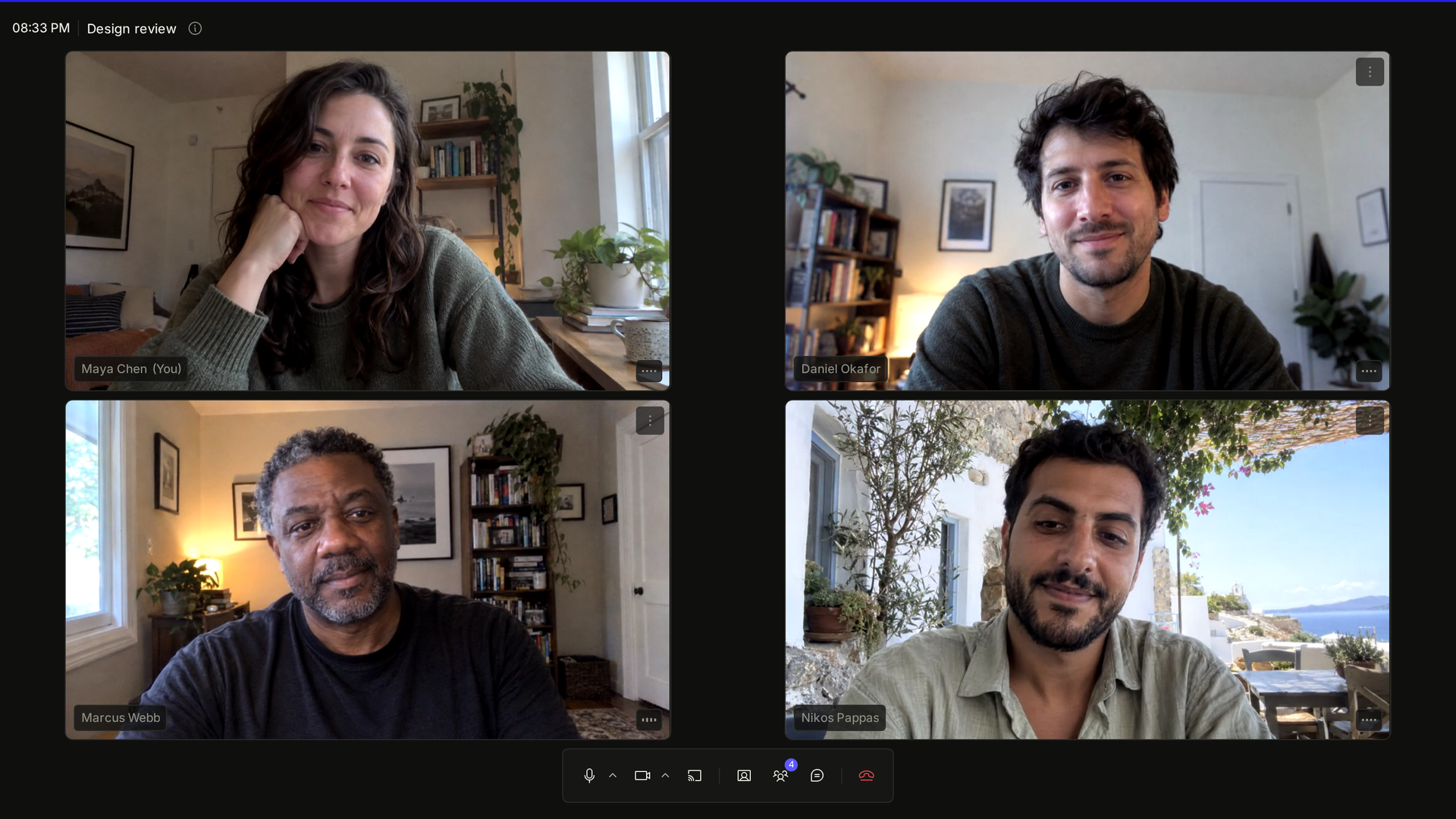This screenshot has width=1456, height=819.
Task: Open meeting info next to Design review
Action: [195, 28]
